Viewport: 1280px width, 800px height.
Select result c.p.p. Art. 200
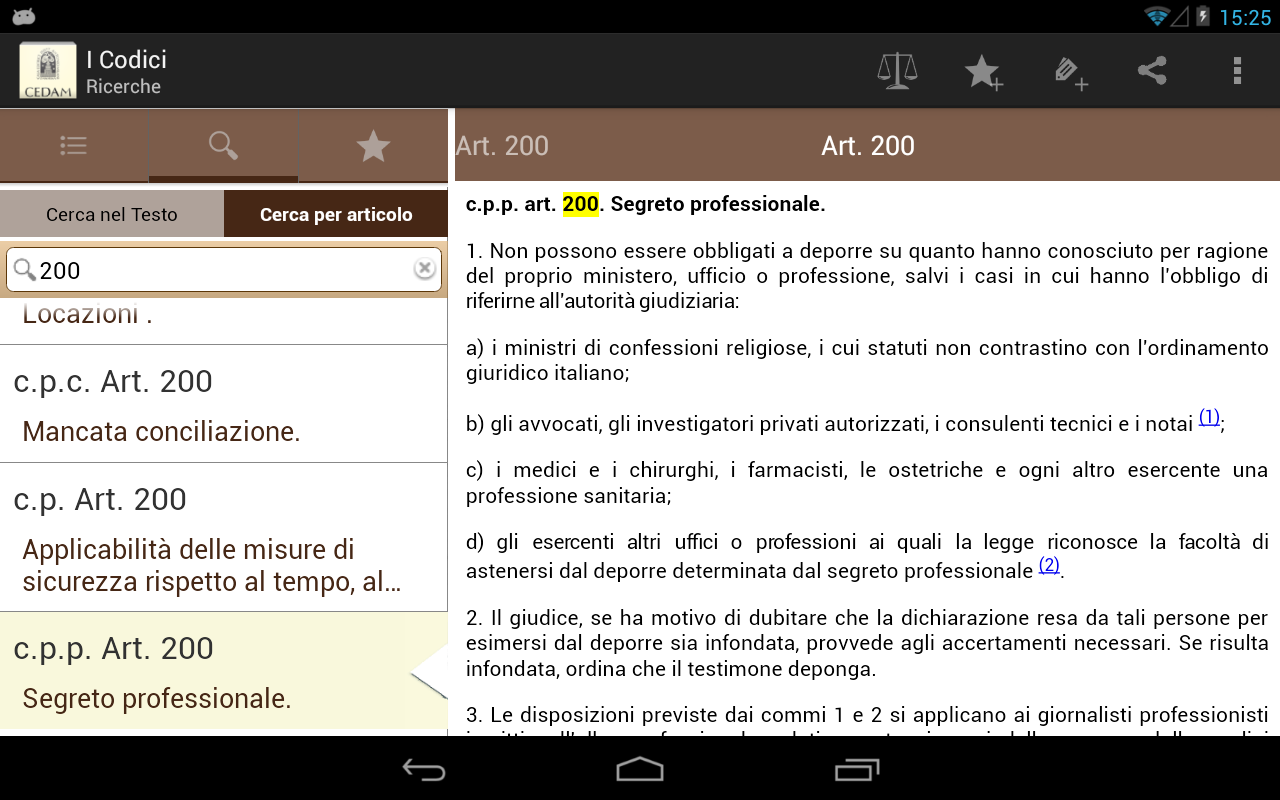click(x=114, y=648)
